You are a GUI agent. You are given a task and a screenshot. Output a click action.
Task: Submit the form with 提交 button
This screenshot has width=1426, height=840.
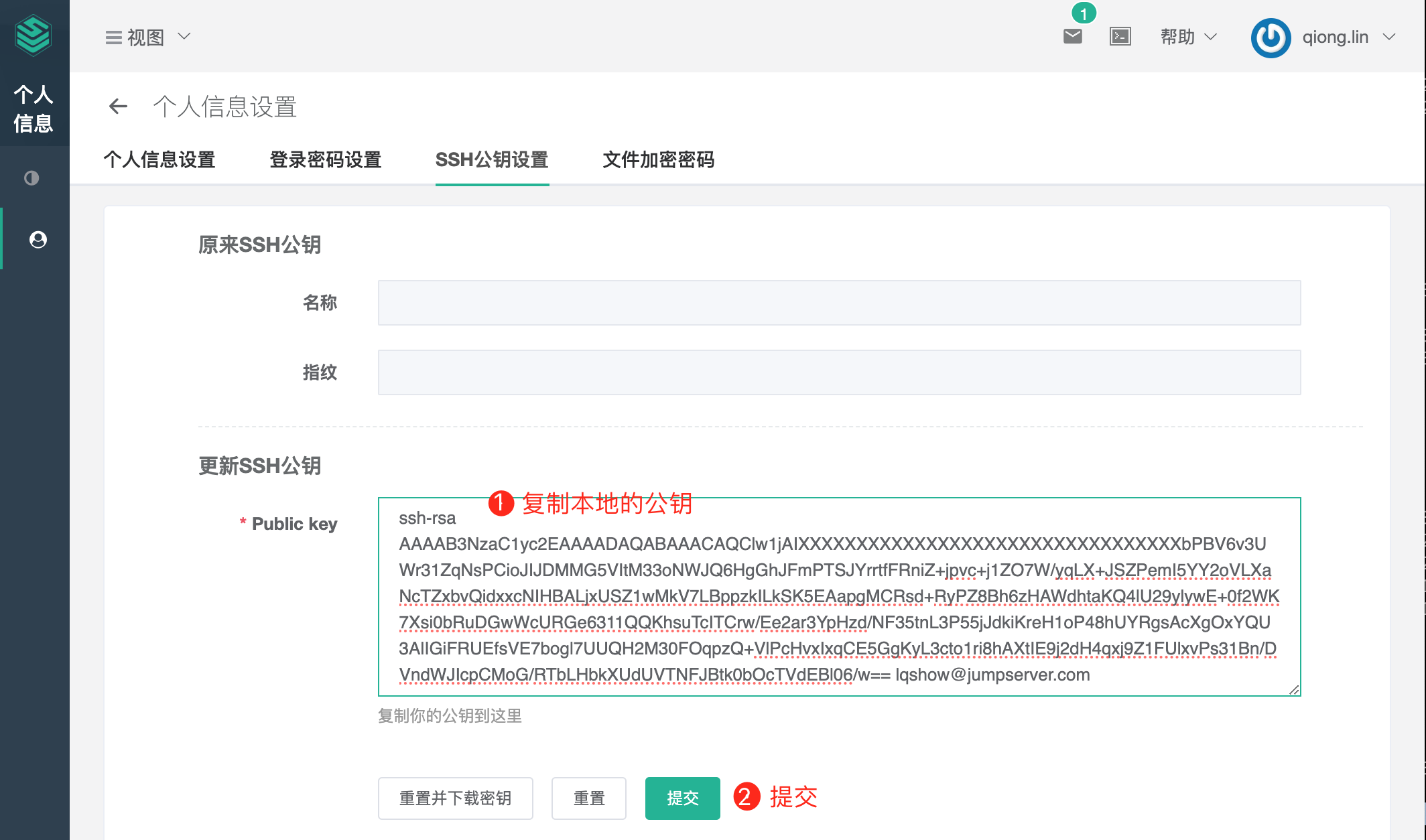(x=683, y=798)
